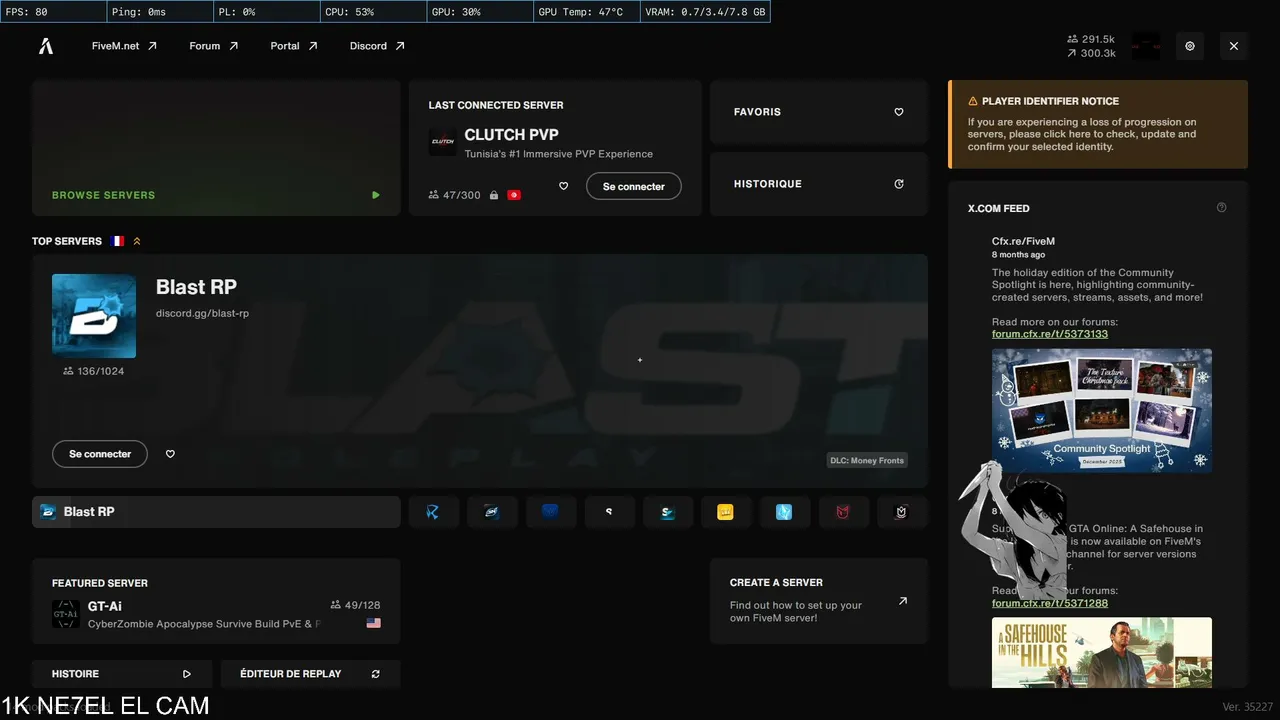The image size is (1280, 720).
Task: Open the Portal link
Action: click(x=294, y=46)
